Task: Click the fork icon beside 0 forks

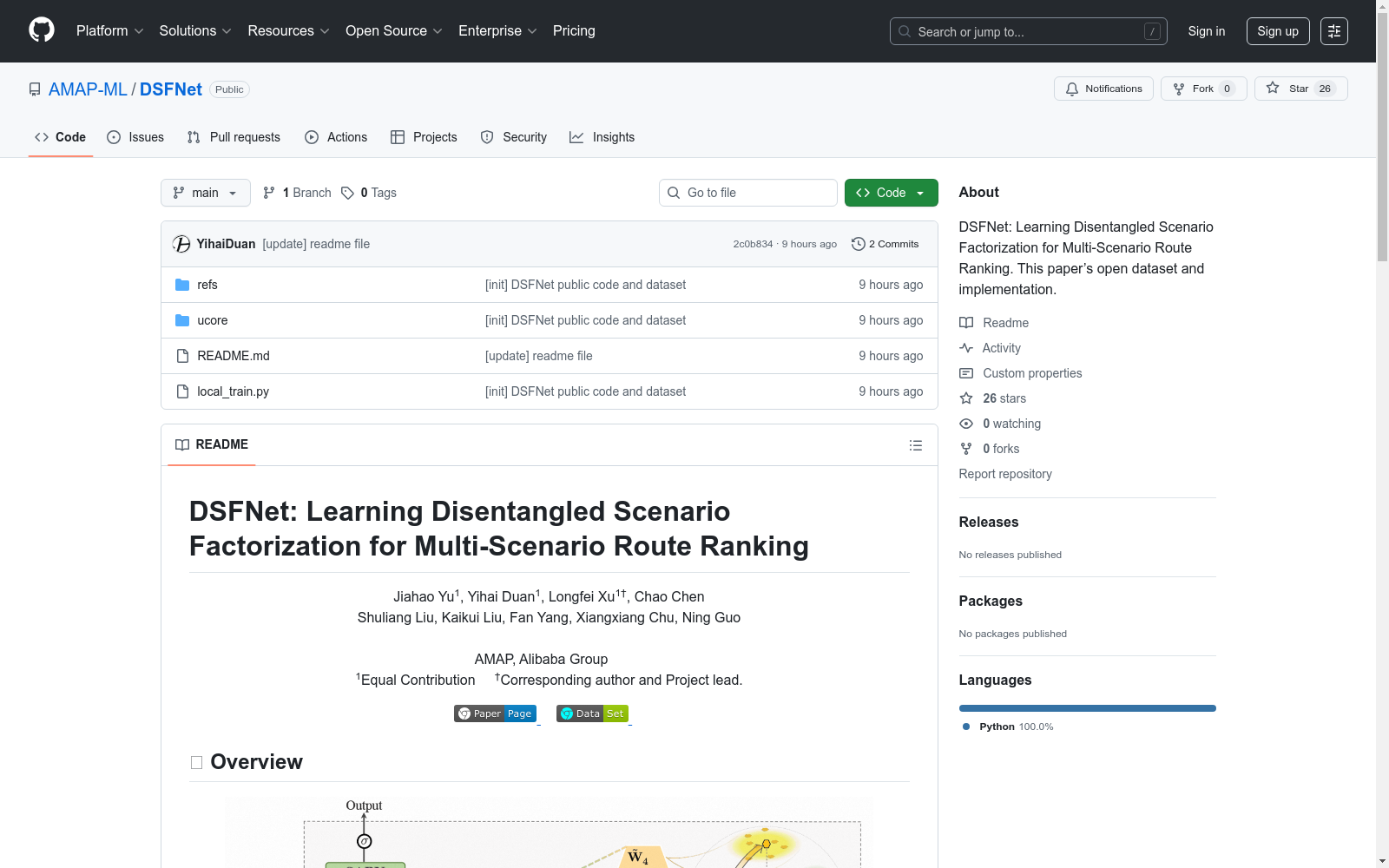Action: (x=966, y=449)
